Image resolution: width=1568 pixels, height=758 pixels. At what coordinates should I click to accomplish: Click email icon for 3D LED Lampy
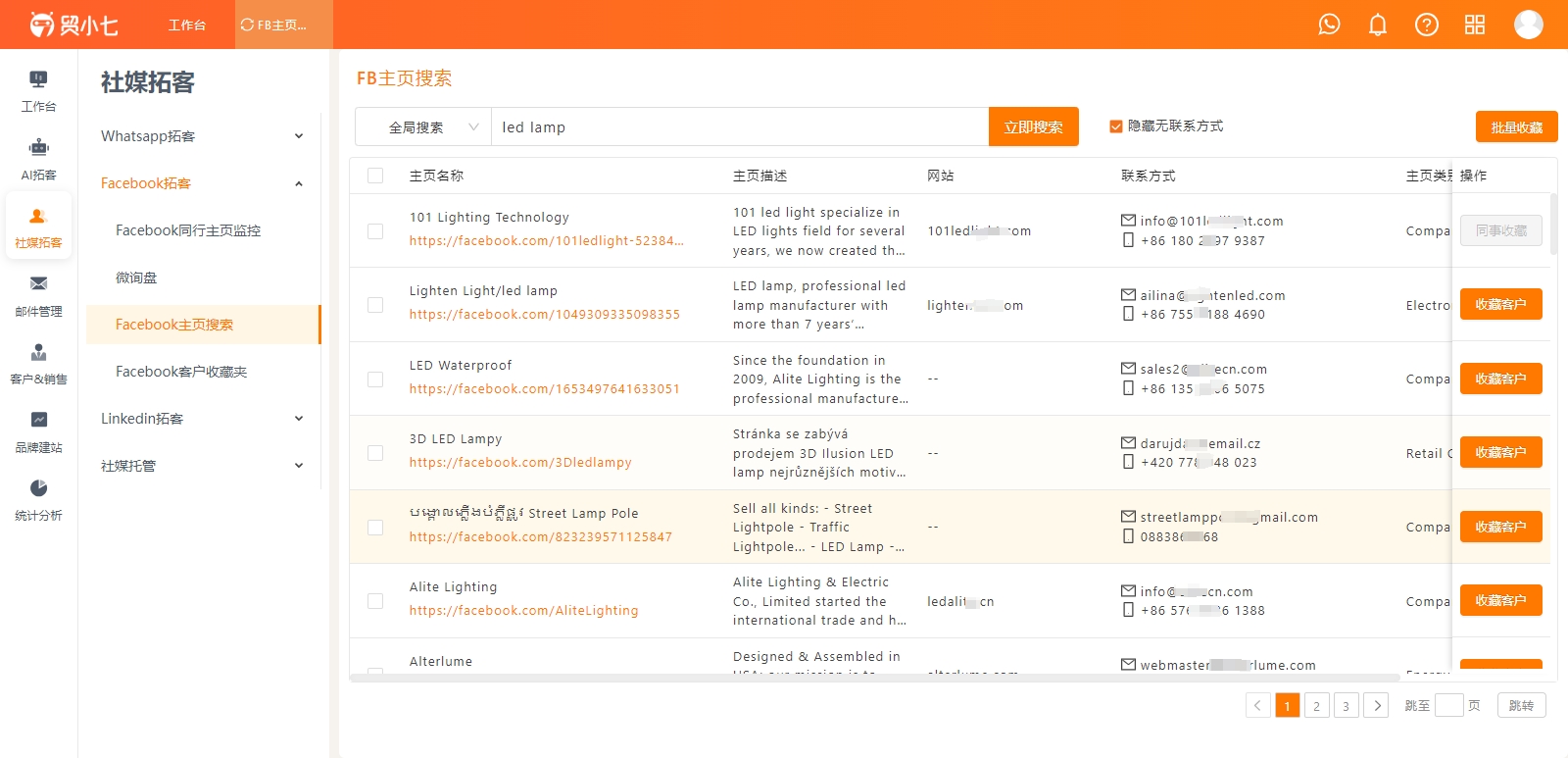click(1129, 443)
